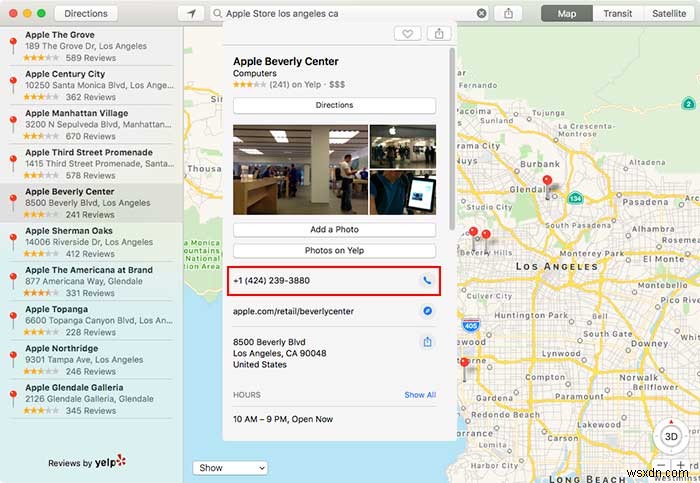This screenshot has width=700, height=483.
Task: Switch to the Transit view tab
Action: click(x=618, y=13)
